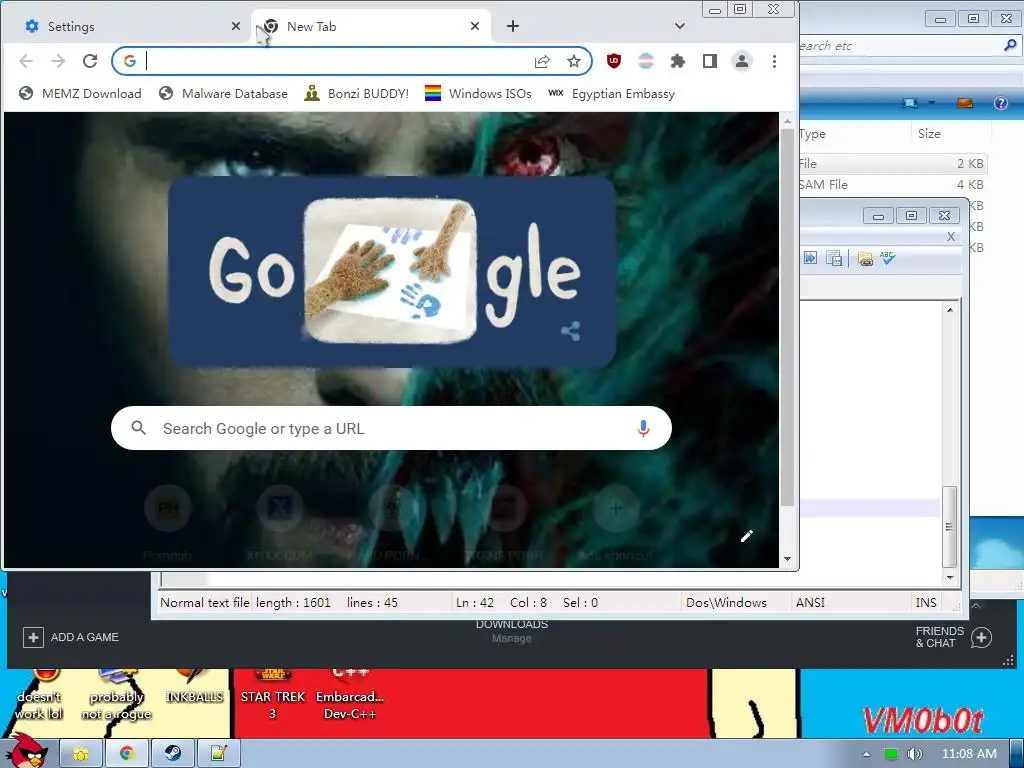This screenshot has height=768, width=1024.
Task: Open the Windows ISOs bookmark
Action: [x=478, y=93]
